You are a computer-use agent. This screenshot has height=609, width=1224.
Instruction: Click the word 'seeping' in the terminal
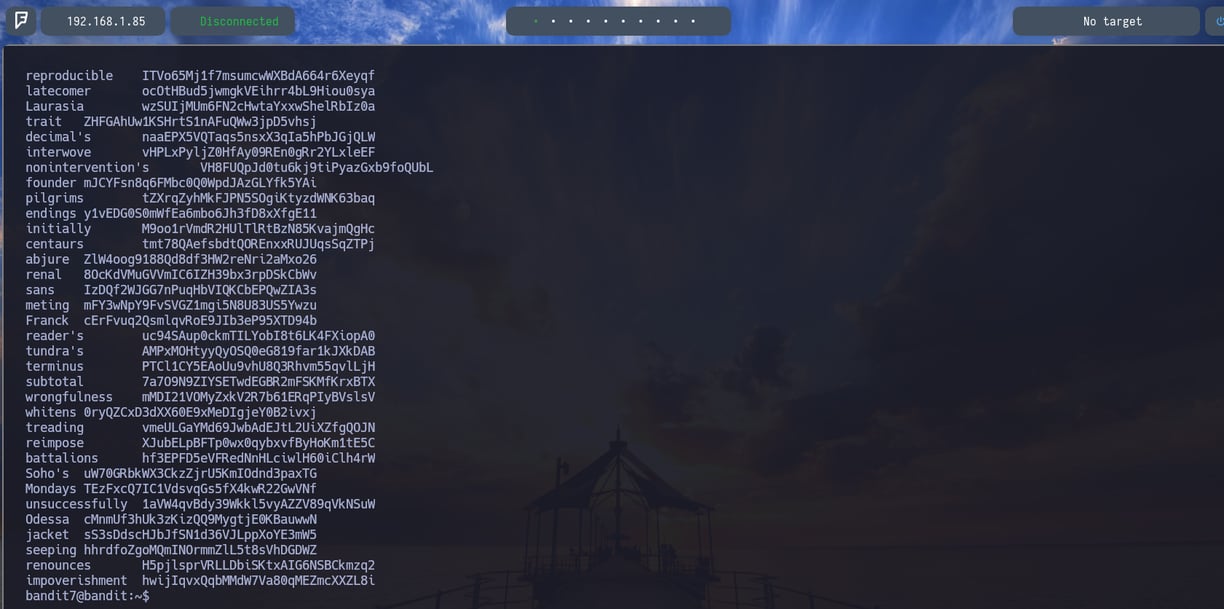click(x=51, y=551)
